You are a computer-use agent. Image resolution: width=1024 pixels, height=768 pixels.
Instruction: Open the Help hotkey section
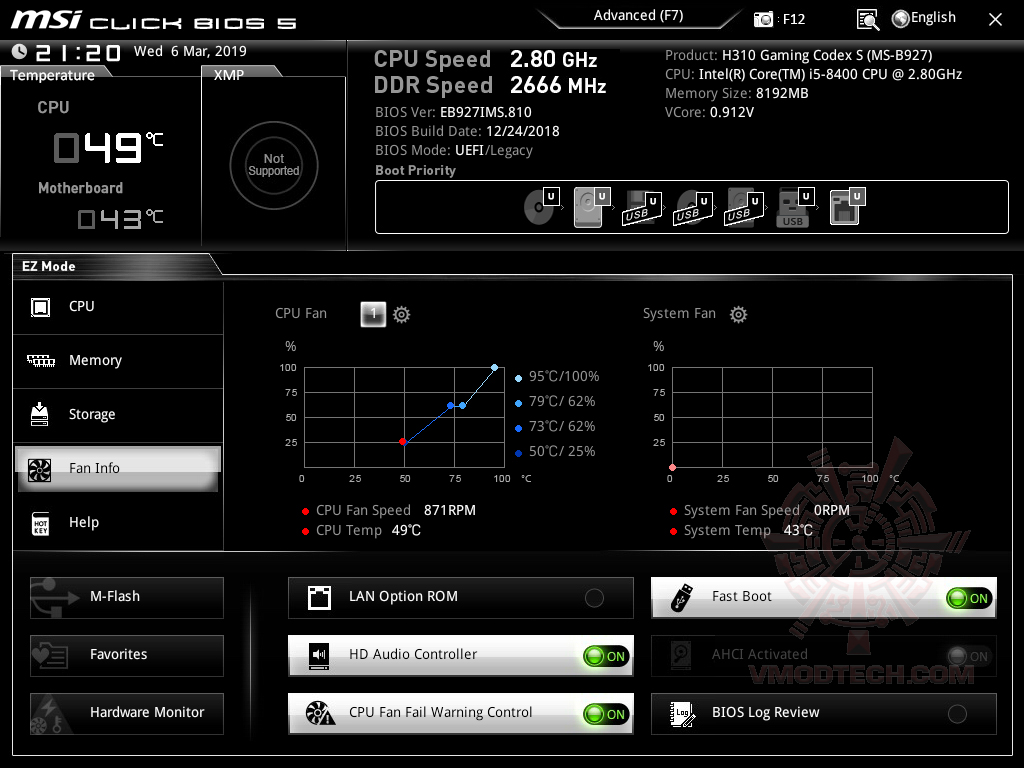point(118,523)
